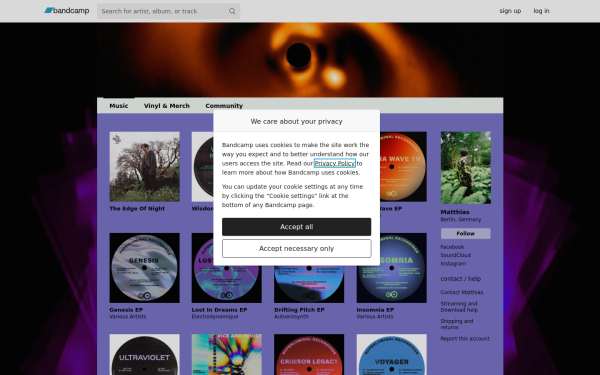Open the Ultraviolet record cover
The height and width of the screenshot is (375, 600).
click(x=144, y=354)
